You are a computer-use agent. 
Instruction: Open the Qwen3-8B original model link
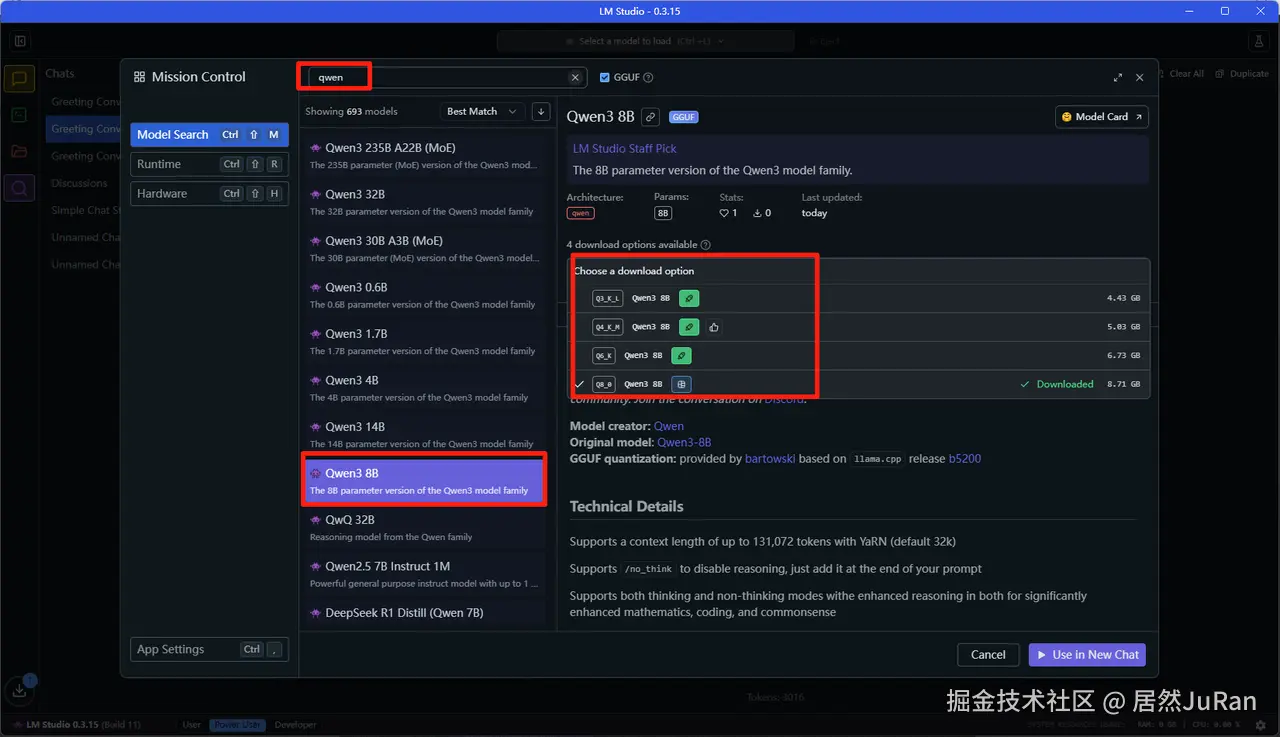point(684,442)
